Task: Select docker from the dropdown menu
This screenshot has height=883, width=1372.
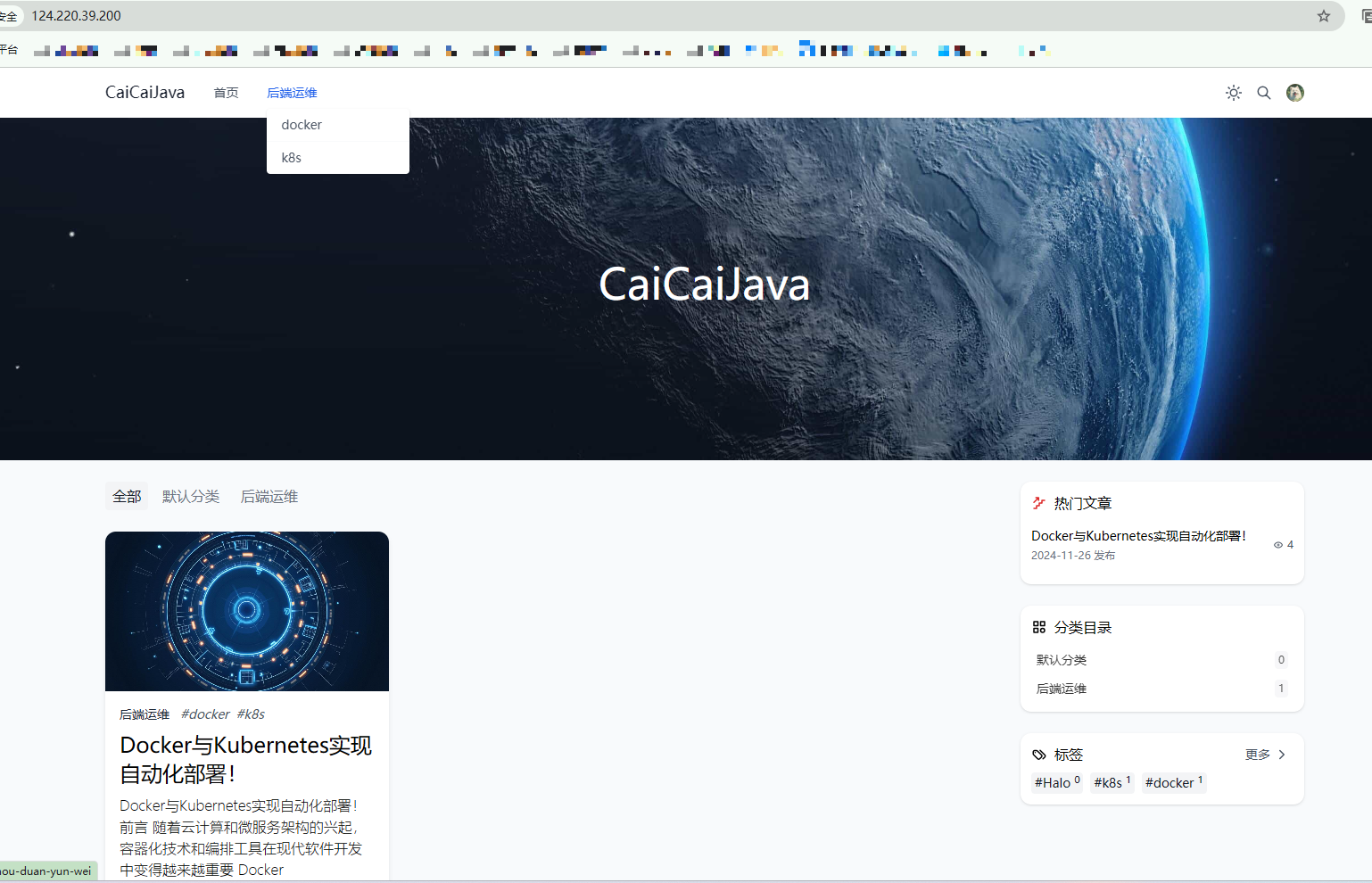Action: click(x=338, y=125)
